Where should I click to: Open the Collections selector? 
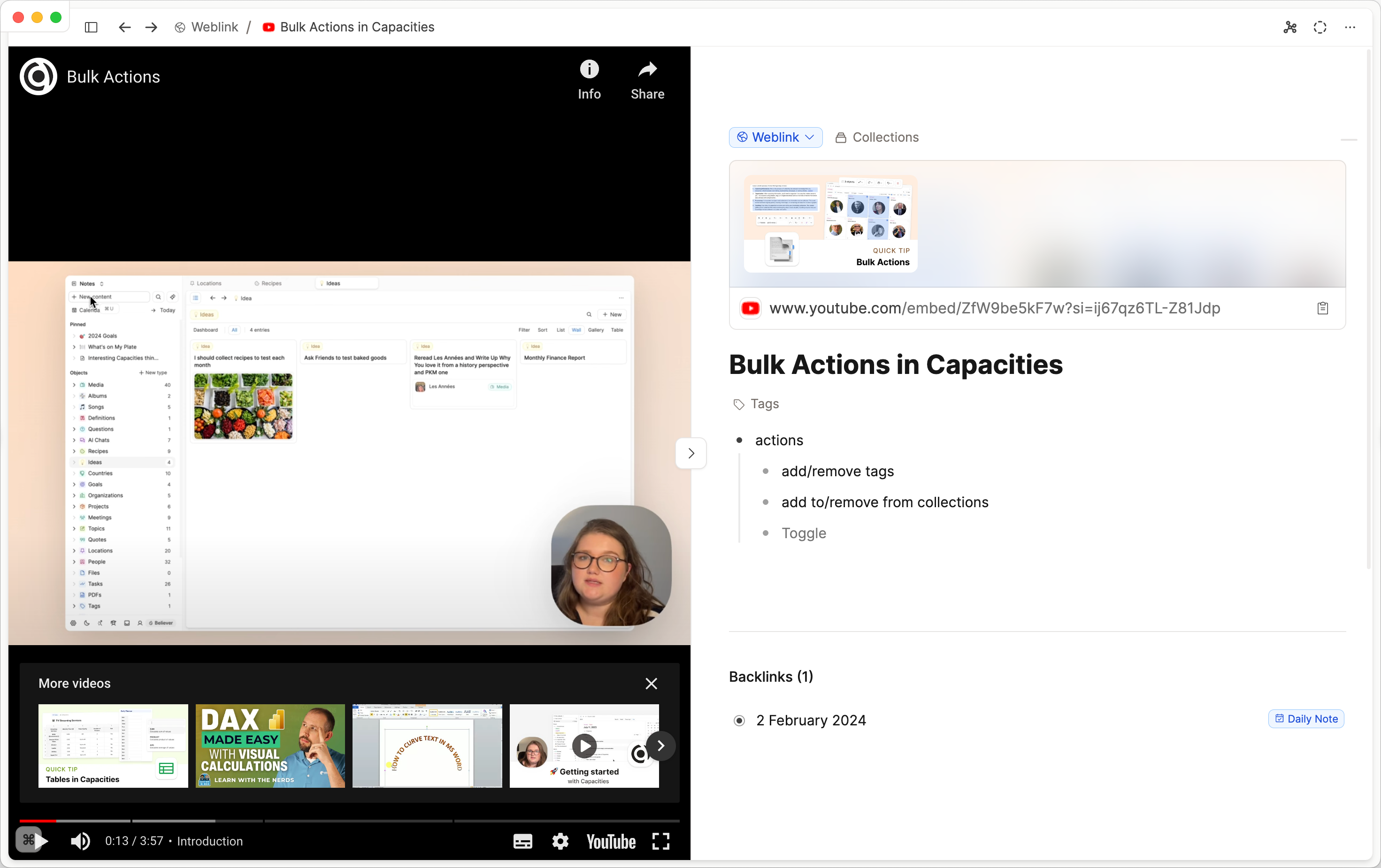click(877, 137)
